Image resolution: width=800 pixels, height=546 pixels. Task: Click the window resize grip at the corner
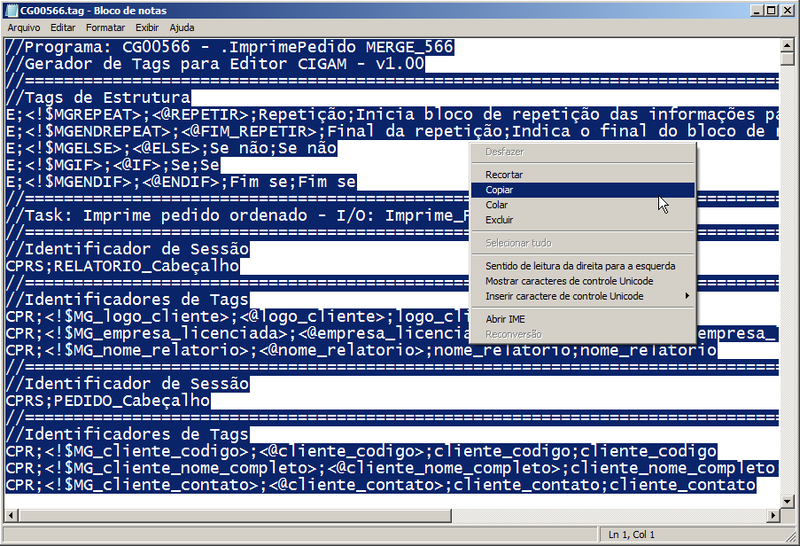788,534
